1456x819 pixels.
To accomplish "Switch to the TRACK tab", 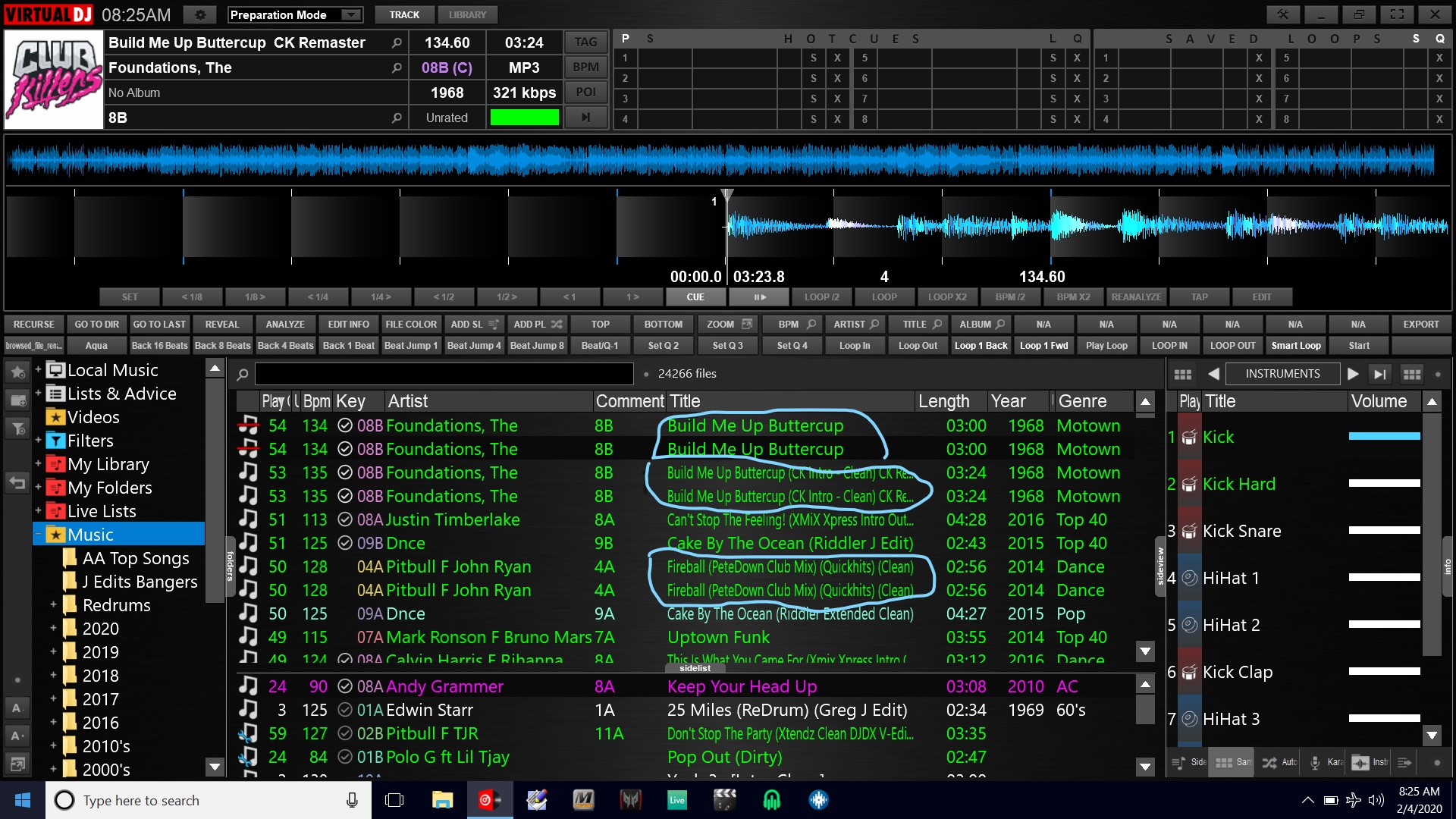I will click(x=404, y=15).
